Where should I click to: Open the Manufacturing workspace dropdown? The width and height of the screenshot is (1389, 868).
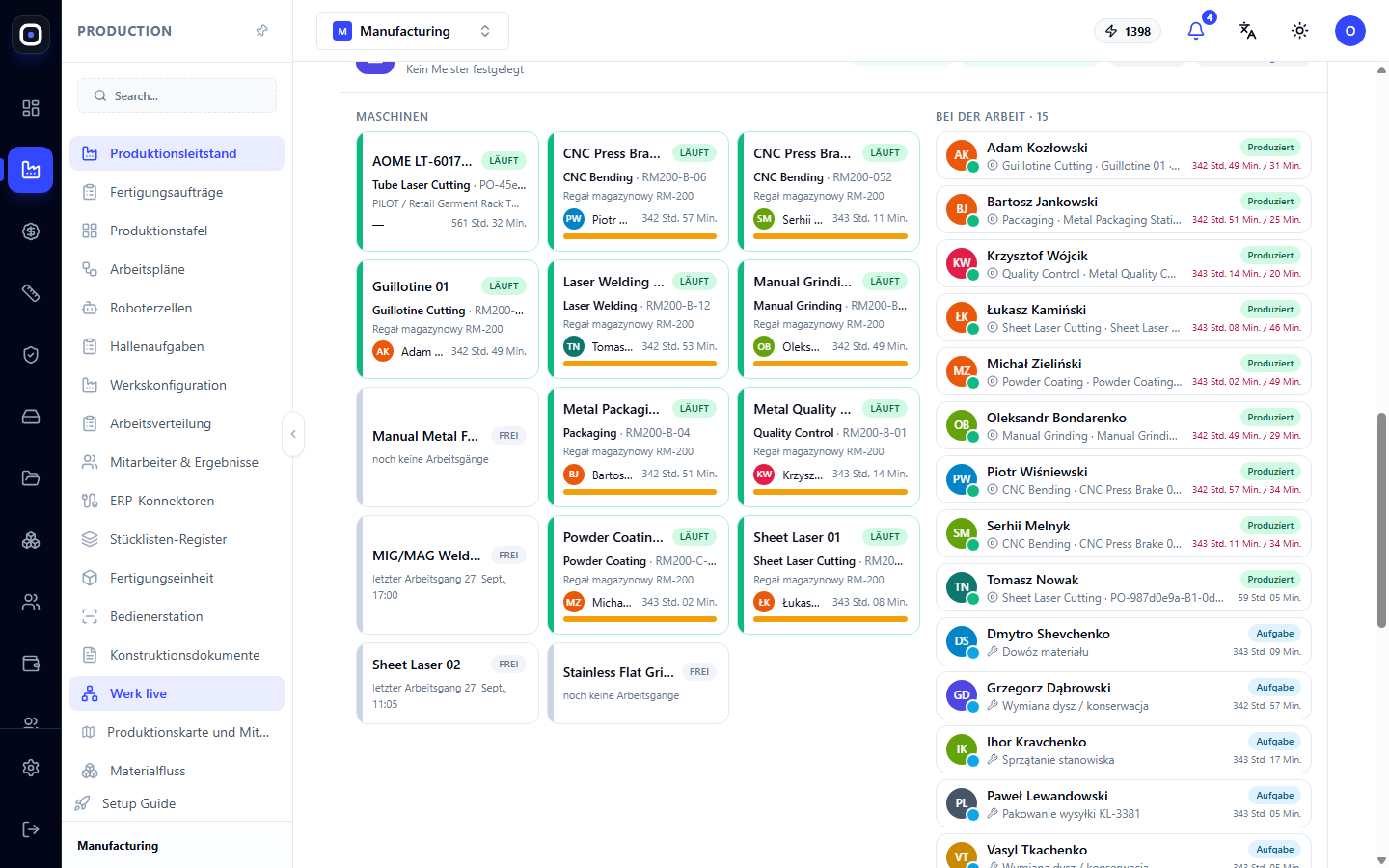(413, 31)
